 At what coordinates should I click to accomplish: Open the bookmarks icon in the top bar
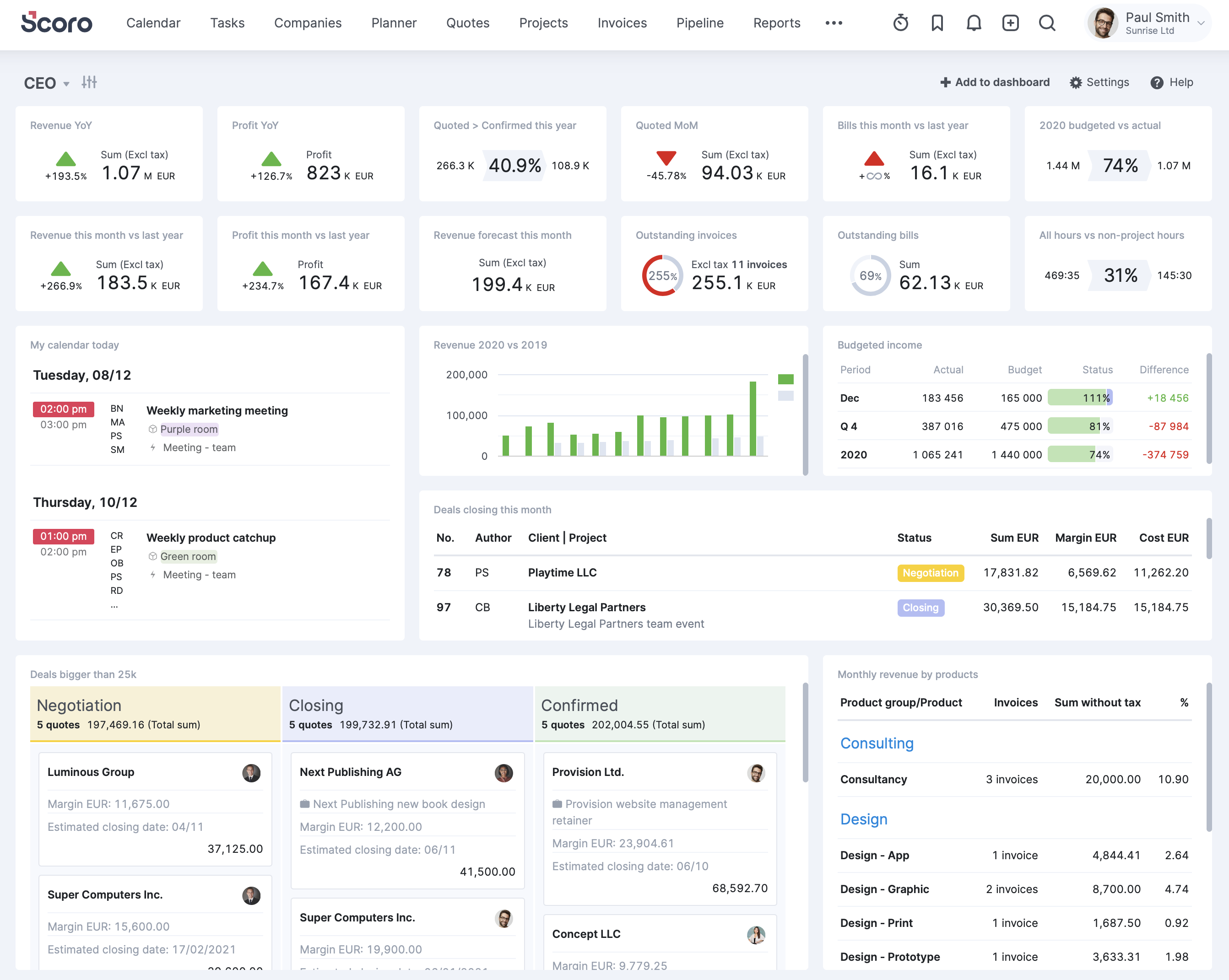(x=938, y=23)
